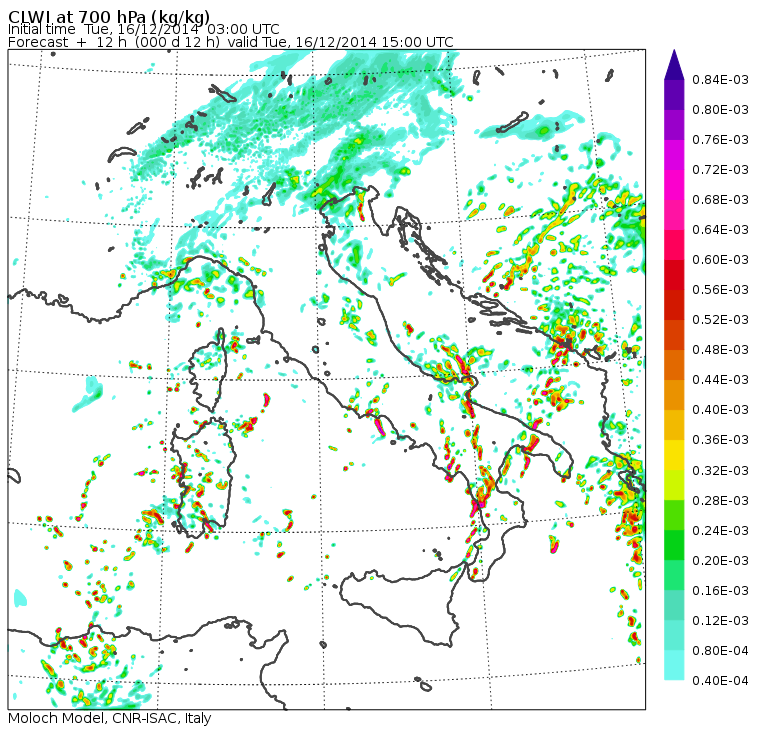Image resolution: width=760 pixels, height=731 pixels.
Task: Click the 0.32E-03 legend label
Action: coord(720,471)
